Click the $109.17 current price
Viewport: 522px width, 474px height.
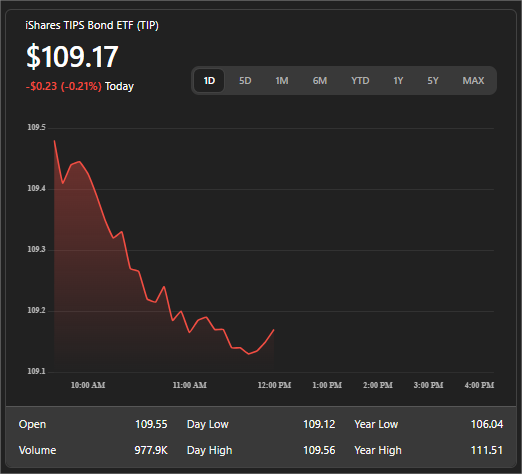(x=72, y=57)
